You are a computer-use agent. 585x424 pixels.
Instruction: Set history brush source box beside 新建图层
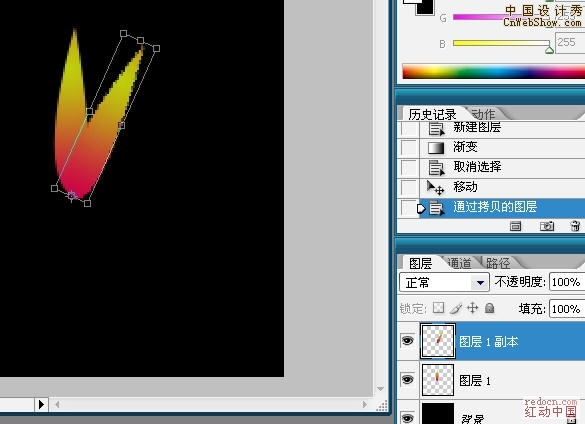(408, 128)
